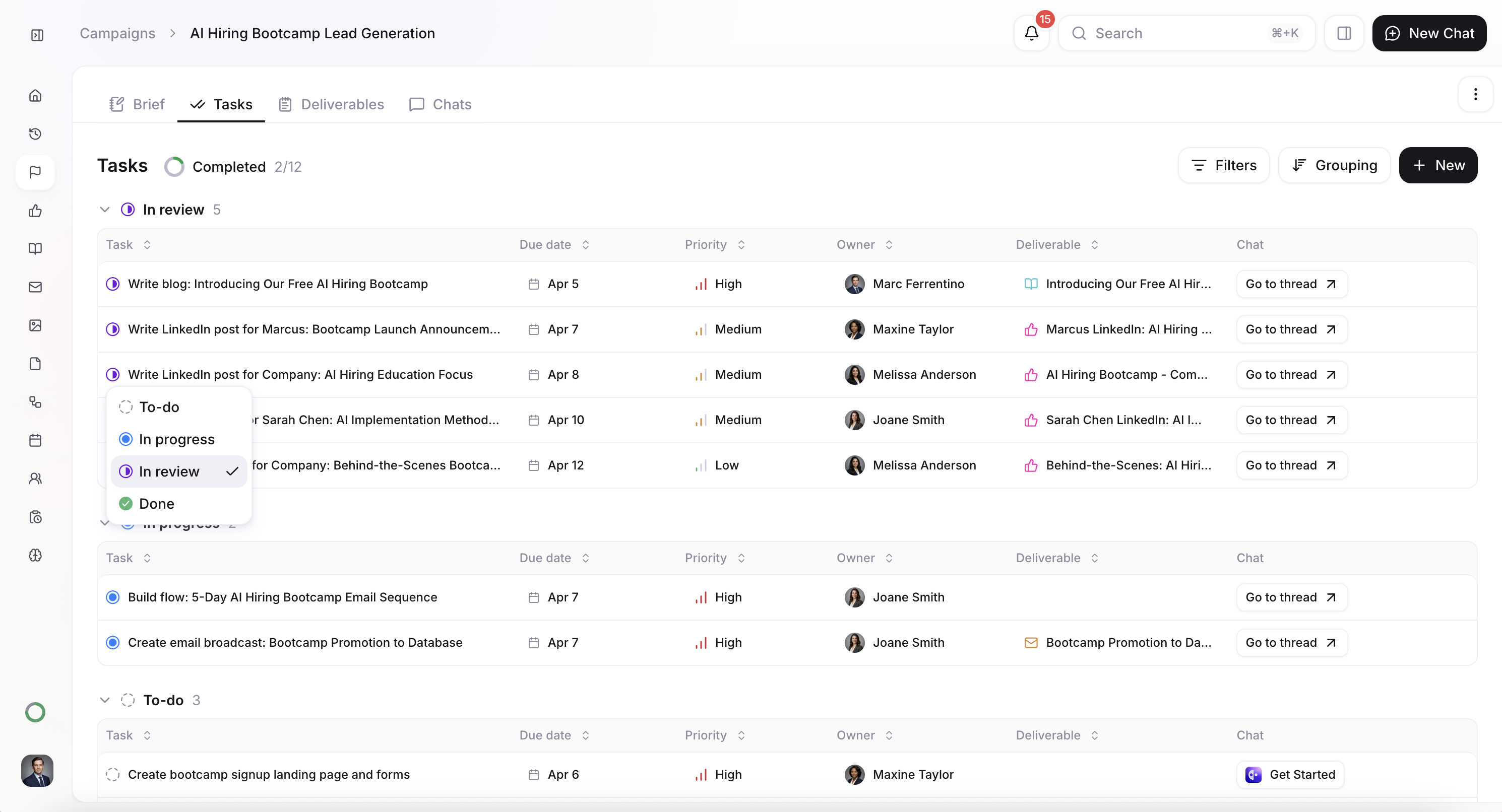
Task: Go to thread for Marc Ferrentino's blog task
Action: tap(1291, 284)
